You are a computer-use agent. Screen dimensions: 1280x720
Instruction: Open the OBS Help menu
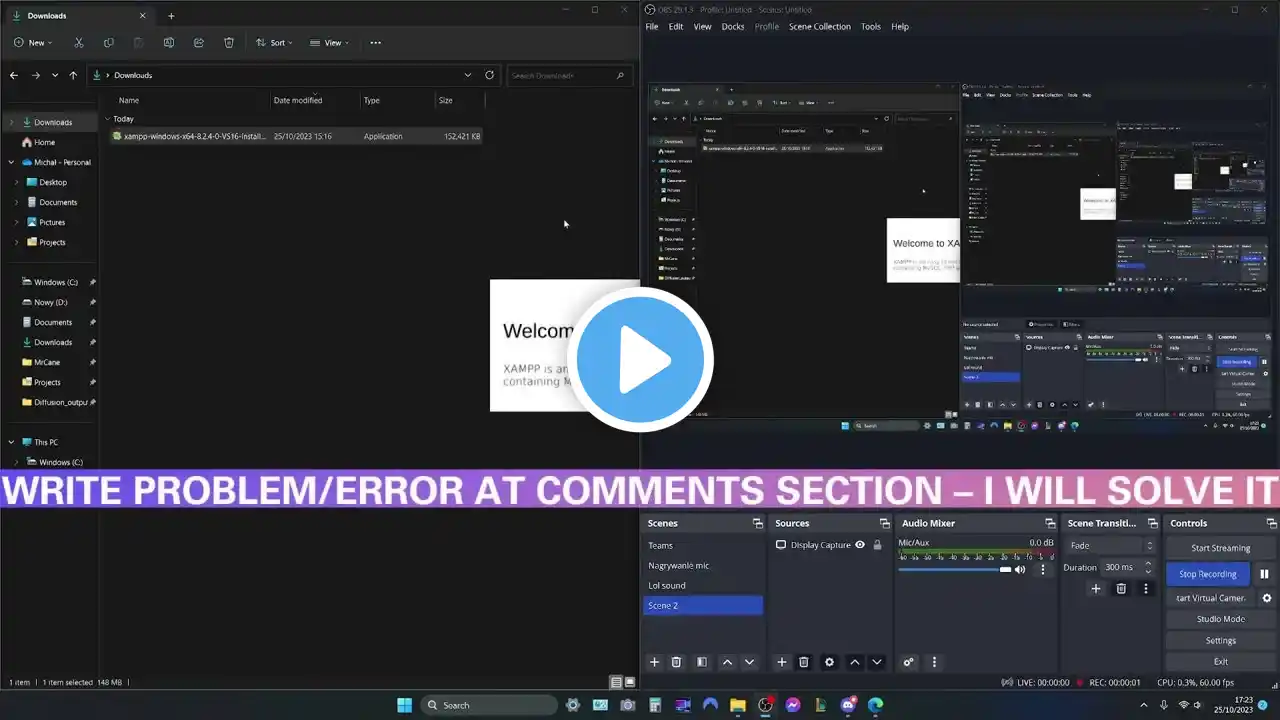pyautogui.click(x=900, y=27)
